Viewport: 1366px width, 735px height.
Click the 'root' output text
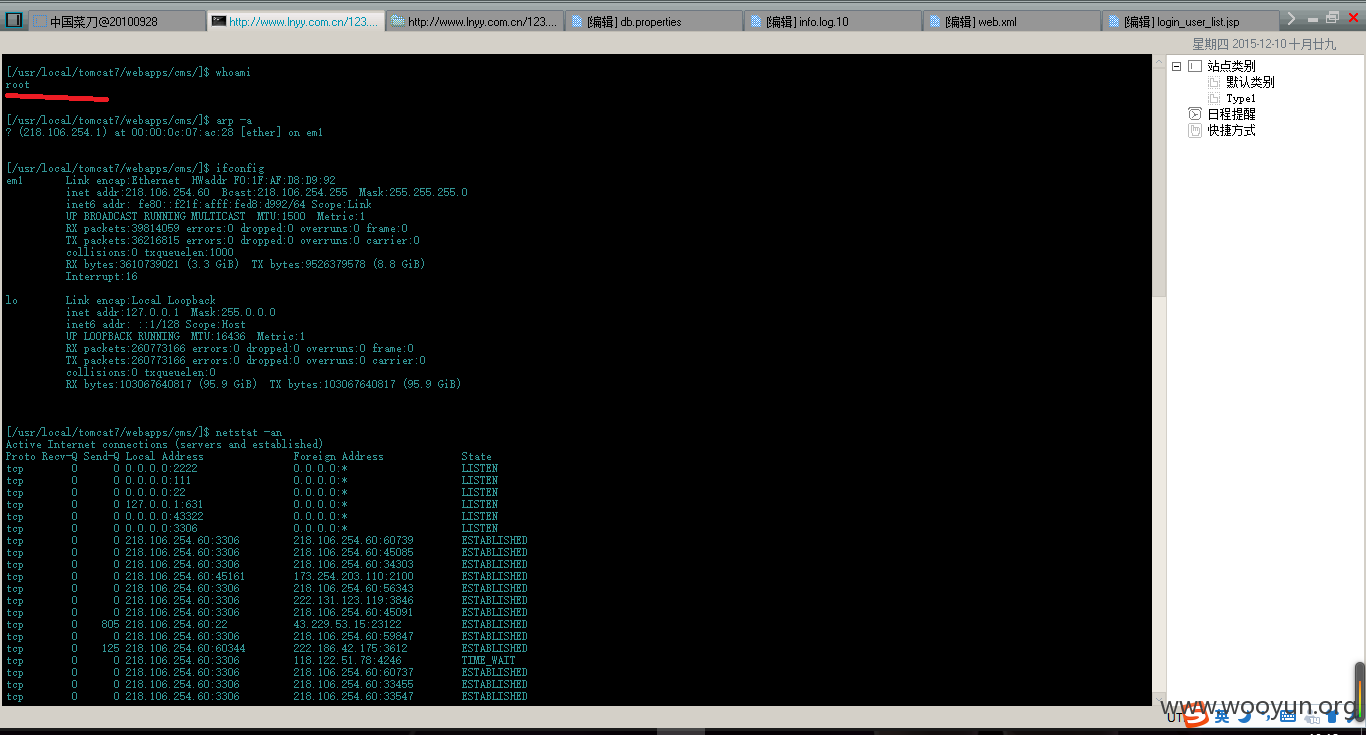point(18,84)
